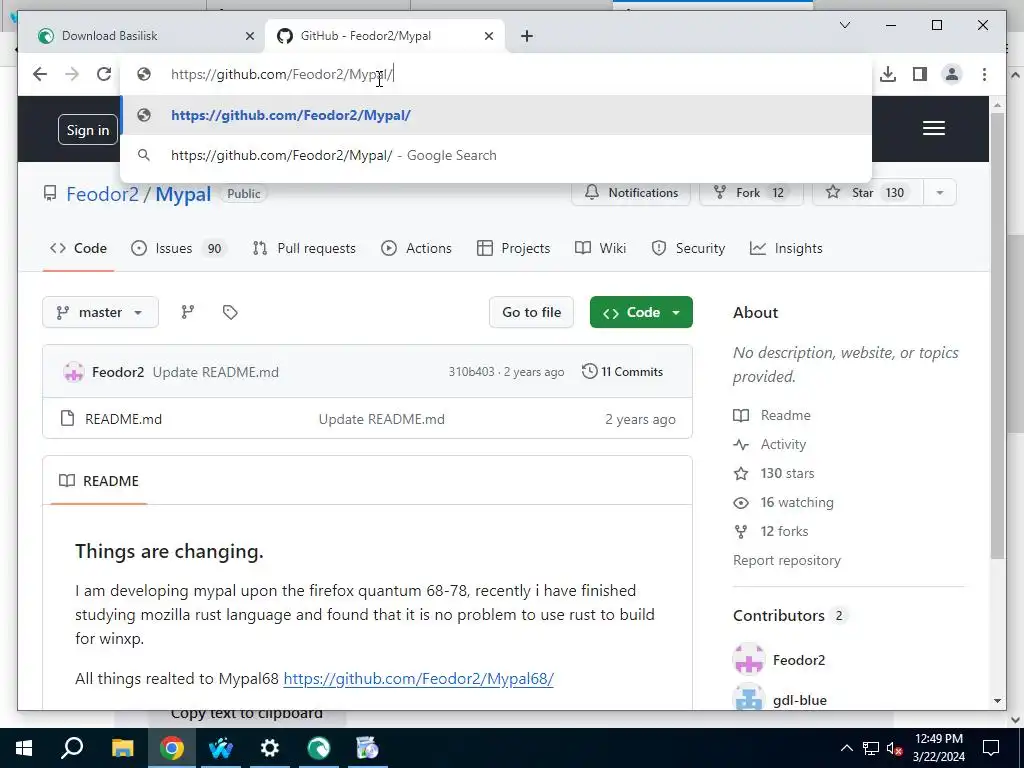Open README.md row's Update README.md commit
Image resolution: width=1024 pixels, height=768 pixels.
381,419
